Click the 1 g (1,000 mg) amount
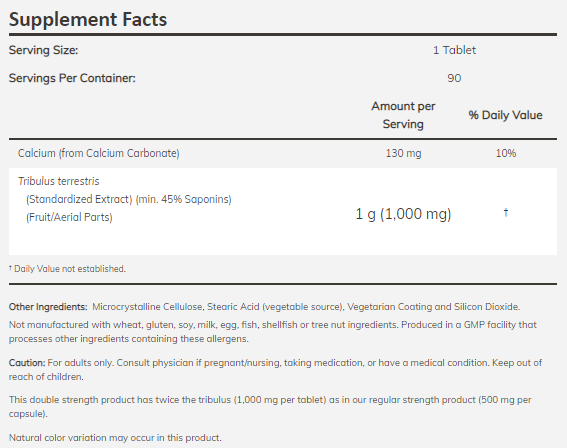Viewport: 567px width, 448px height. coord(403,214)
